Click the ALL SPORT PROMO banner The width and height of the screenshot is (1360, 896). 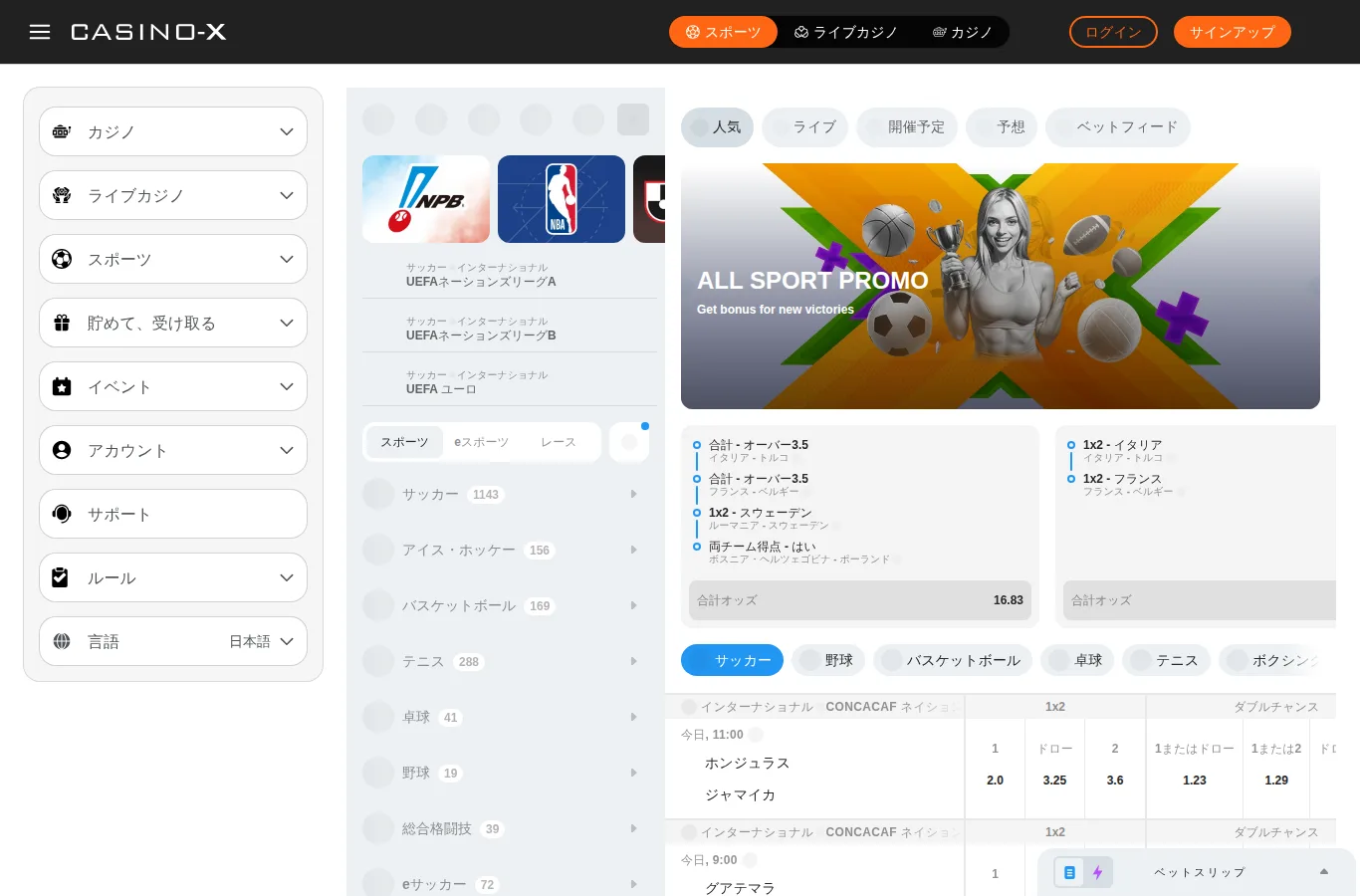1001,286
